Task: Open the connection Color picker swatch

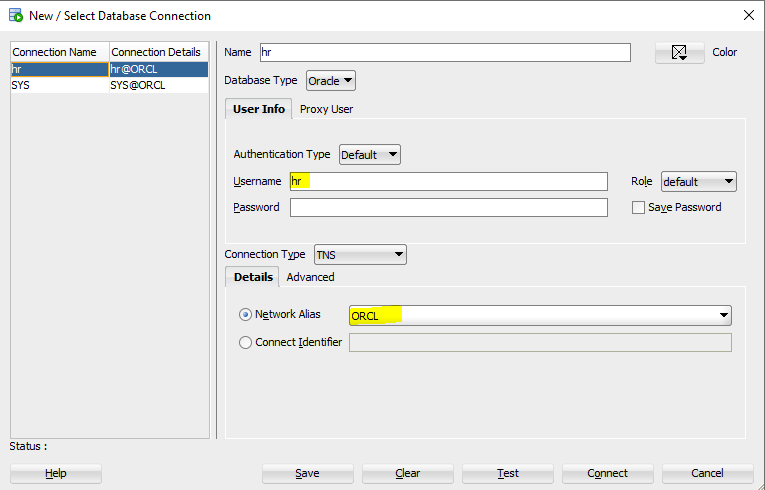Action: 680,53
